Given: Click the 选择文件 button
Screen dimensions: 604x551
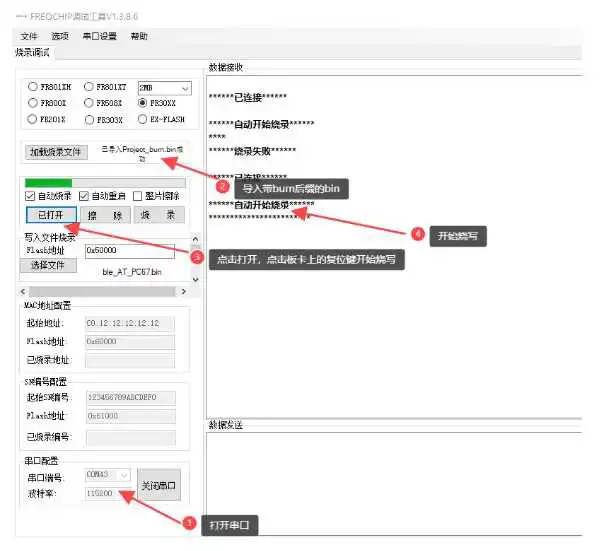Looking at the screenshot, I should [48, 265].
